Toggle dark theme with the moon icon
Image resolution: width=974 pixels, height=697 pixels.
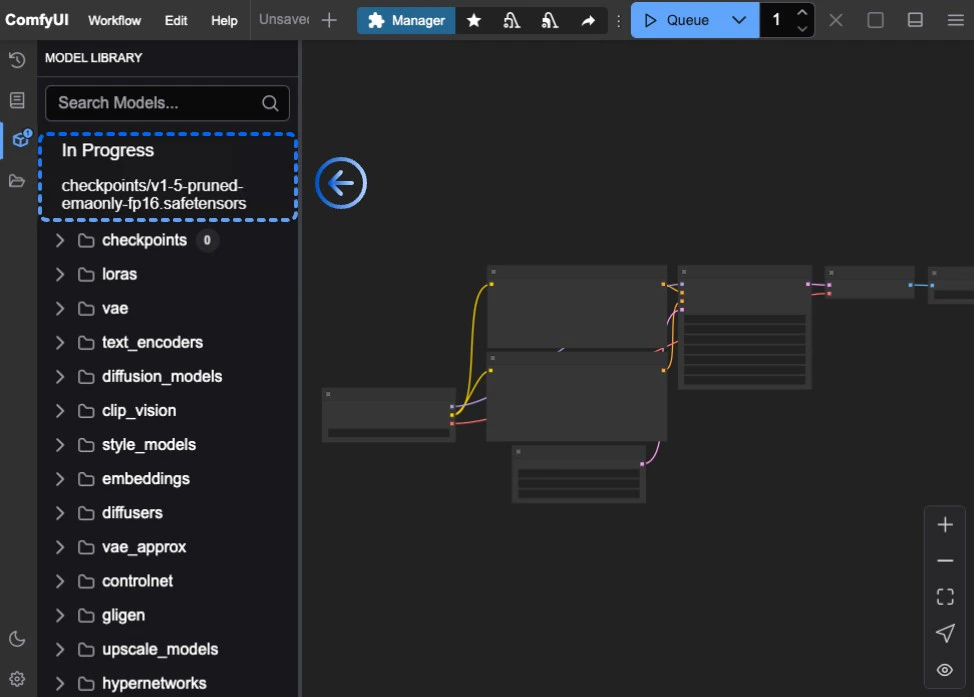17,639
